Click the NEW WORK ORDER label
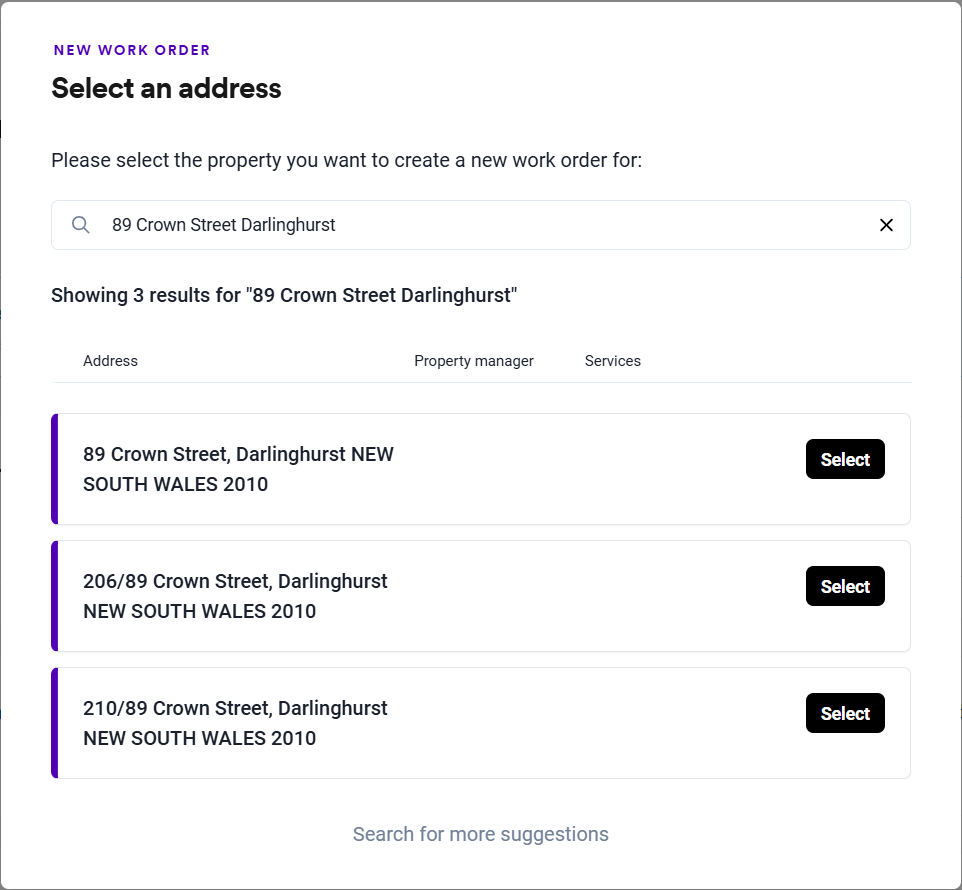962x890 pixels. (132, 50)
